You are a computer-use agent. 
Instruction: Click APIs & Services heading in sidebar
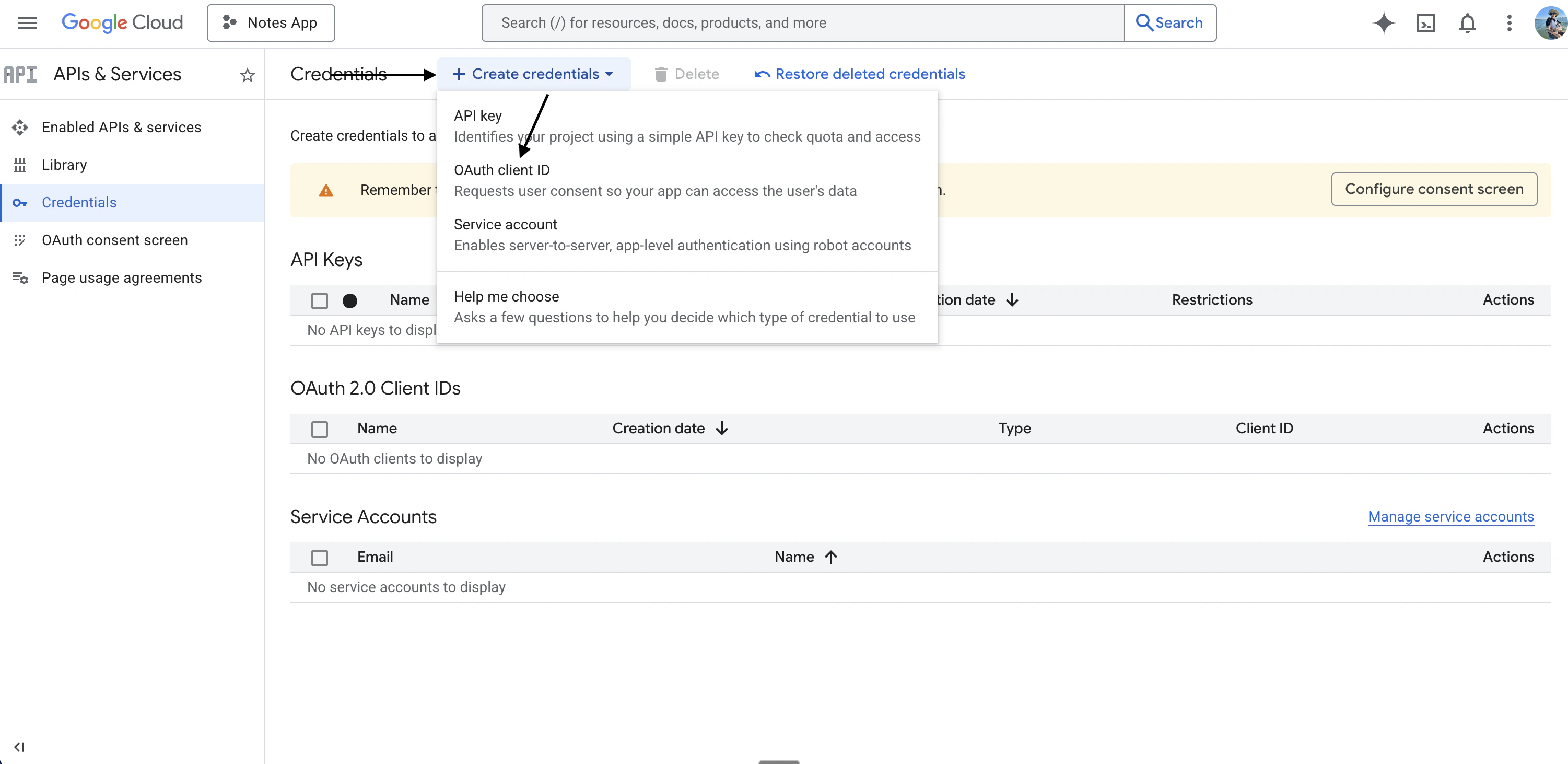[118, 74]
